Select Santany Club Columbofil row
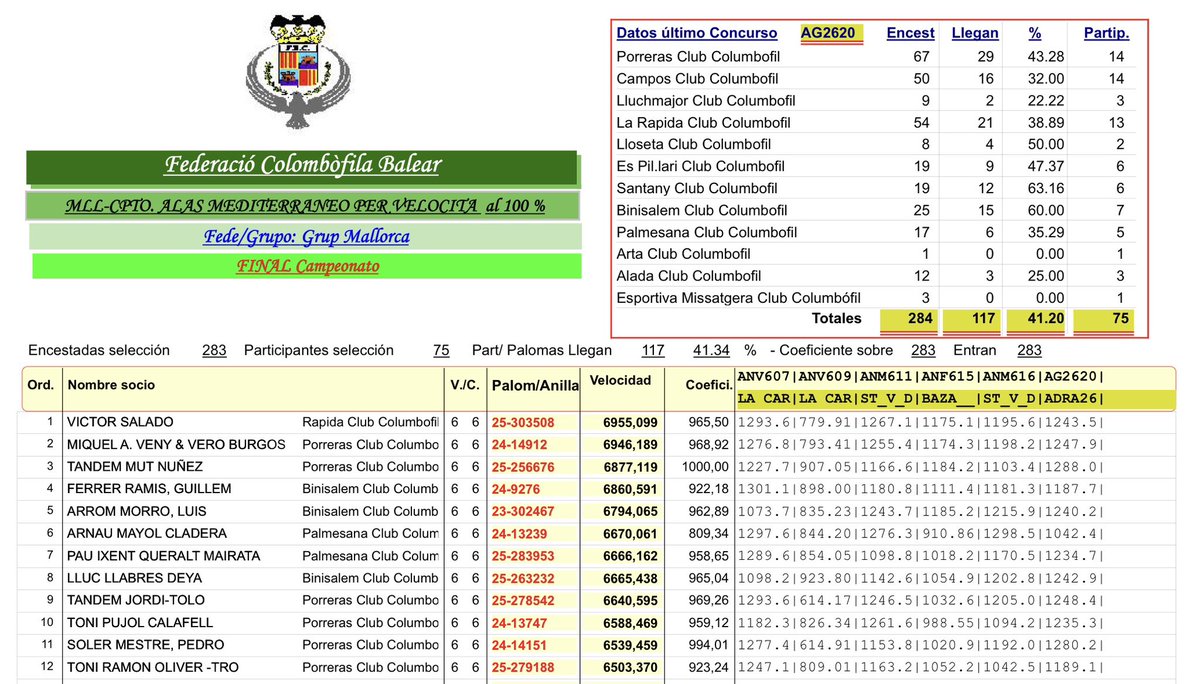This screenshot has width=1200, height=684. click(x=877, y=188)
